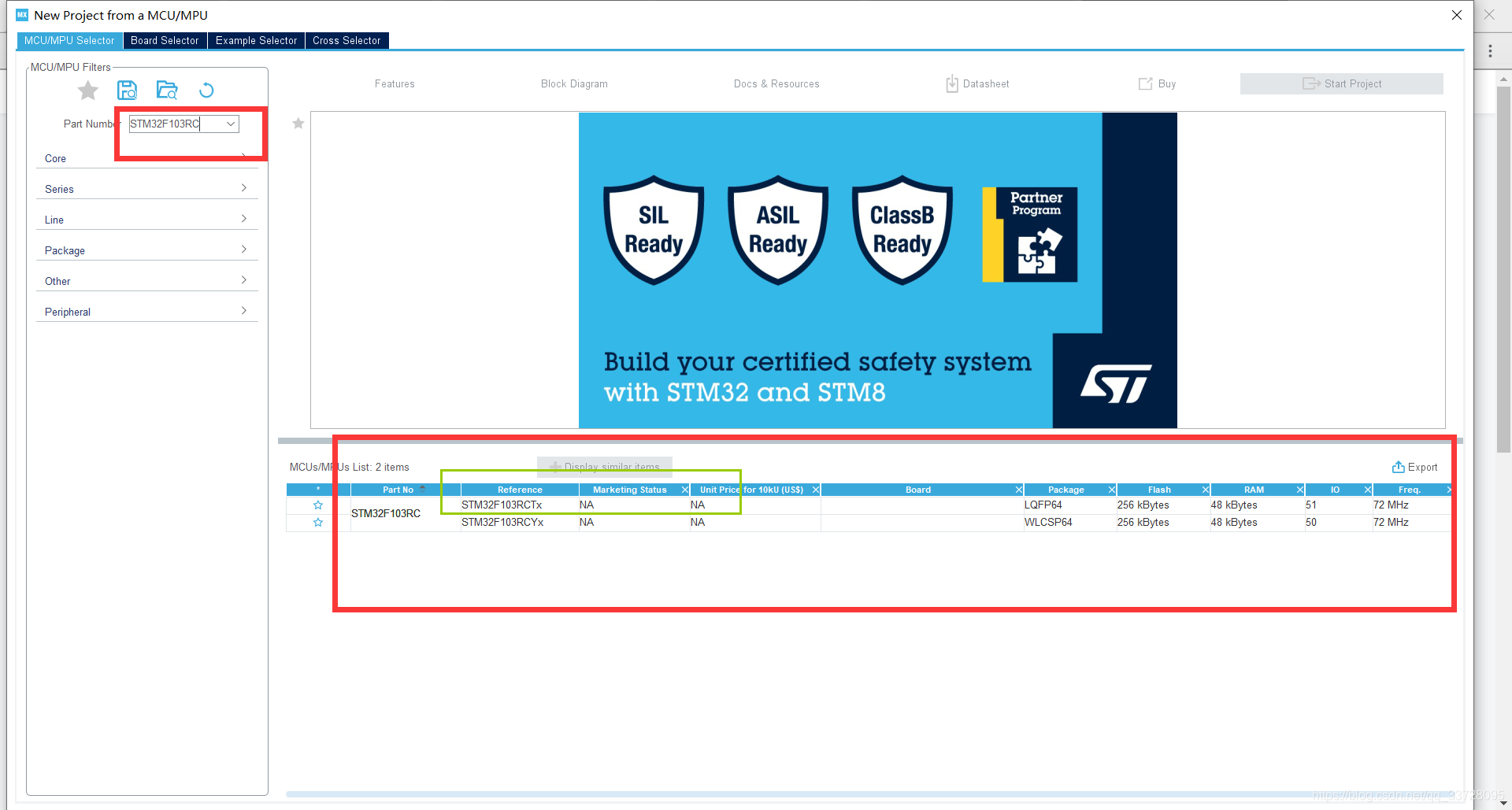Click the background window's vertical scrollbar
The height and width of the screenshot is (810, 1512).
[x=1503, y=269]
